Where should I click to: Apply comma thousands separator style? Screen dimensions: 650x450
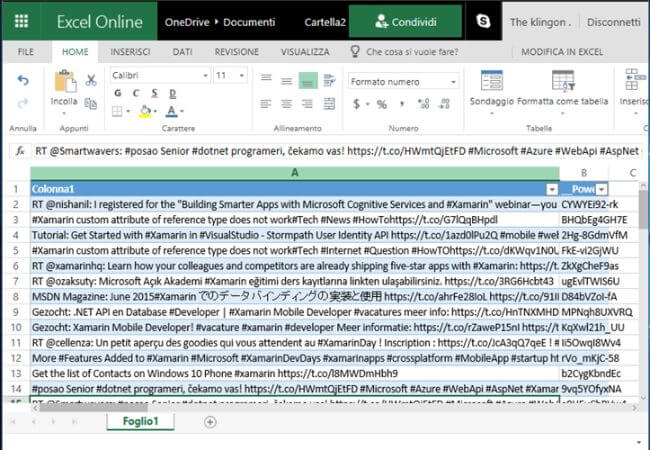click(402, 103)
